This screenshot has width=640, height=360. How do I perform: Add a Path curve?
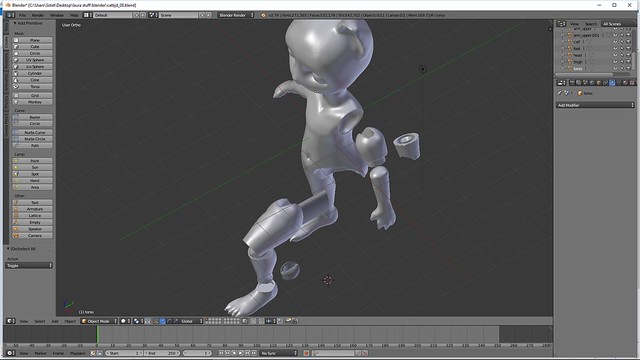[32, 145]
